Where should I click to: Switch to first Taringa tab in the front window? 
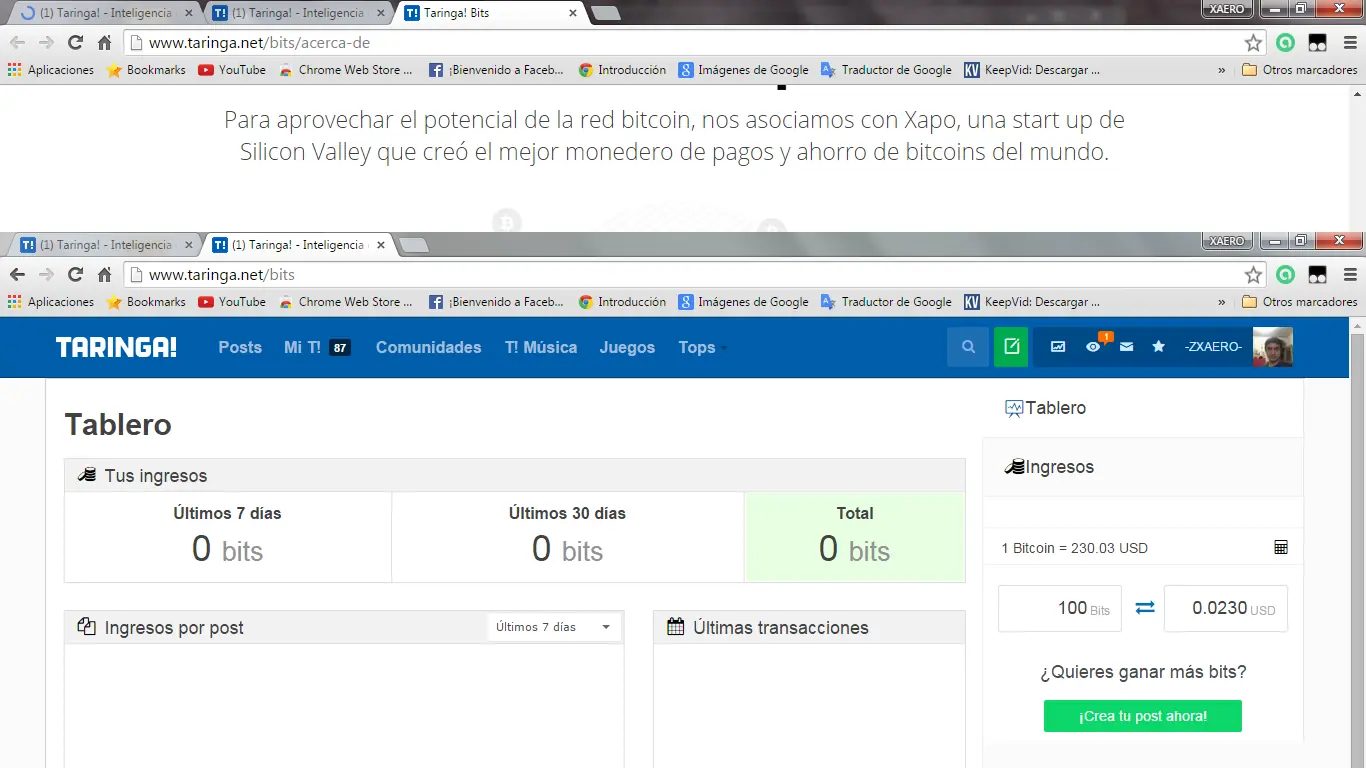104,245
